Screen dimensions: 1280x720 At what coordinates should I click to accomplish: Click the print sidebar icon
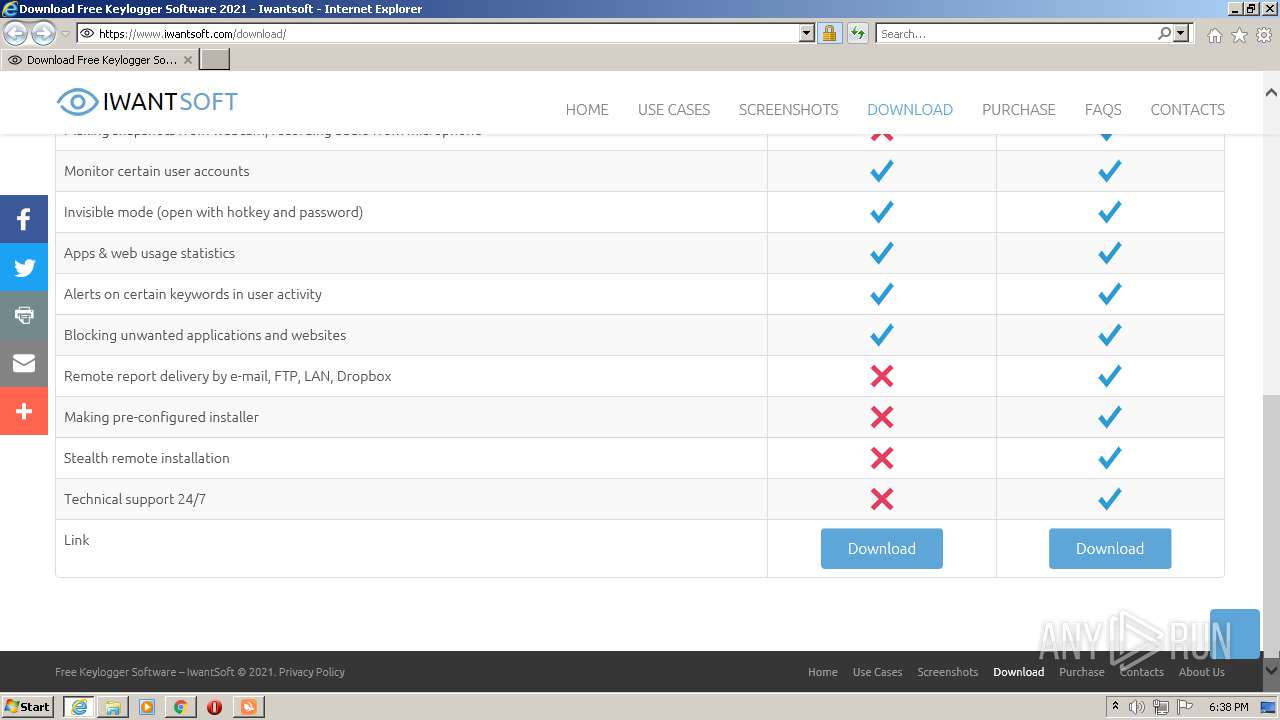24,315
